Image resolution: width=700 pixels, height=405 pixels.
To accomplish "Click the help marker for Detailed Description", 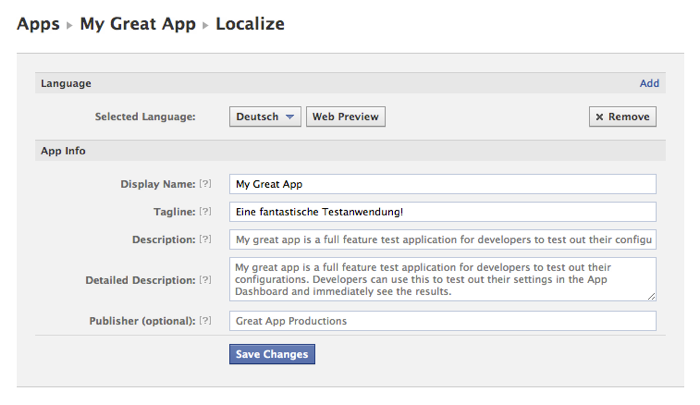I will tap(205, 280).
